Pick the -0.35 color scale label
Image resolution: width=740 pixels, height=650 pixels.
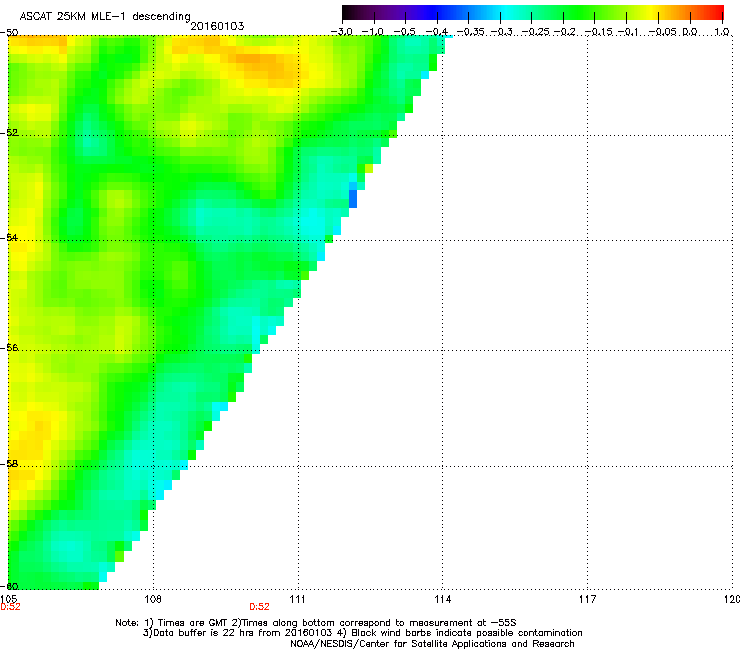471,32
